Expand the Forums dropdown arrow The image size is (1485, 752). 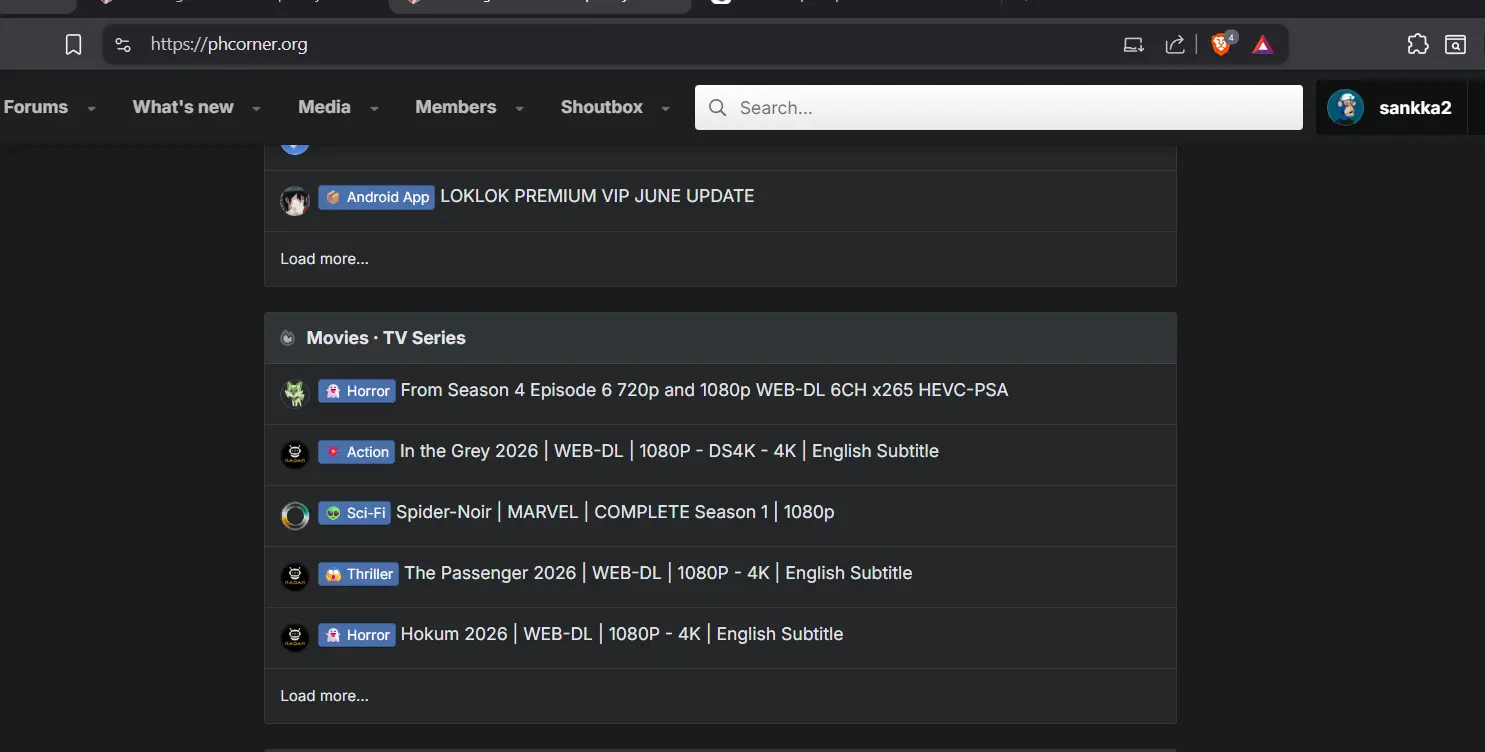click(x=91, y=108)
